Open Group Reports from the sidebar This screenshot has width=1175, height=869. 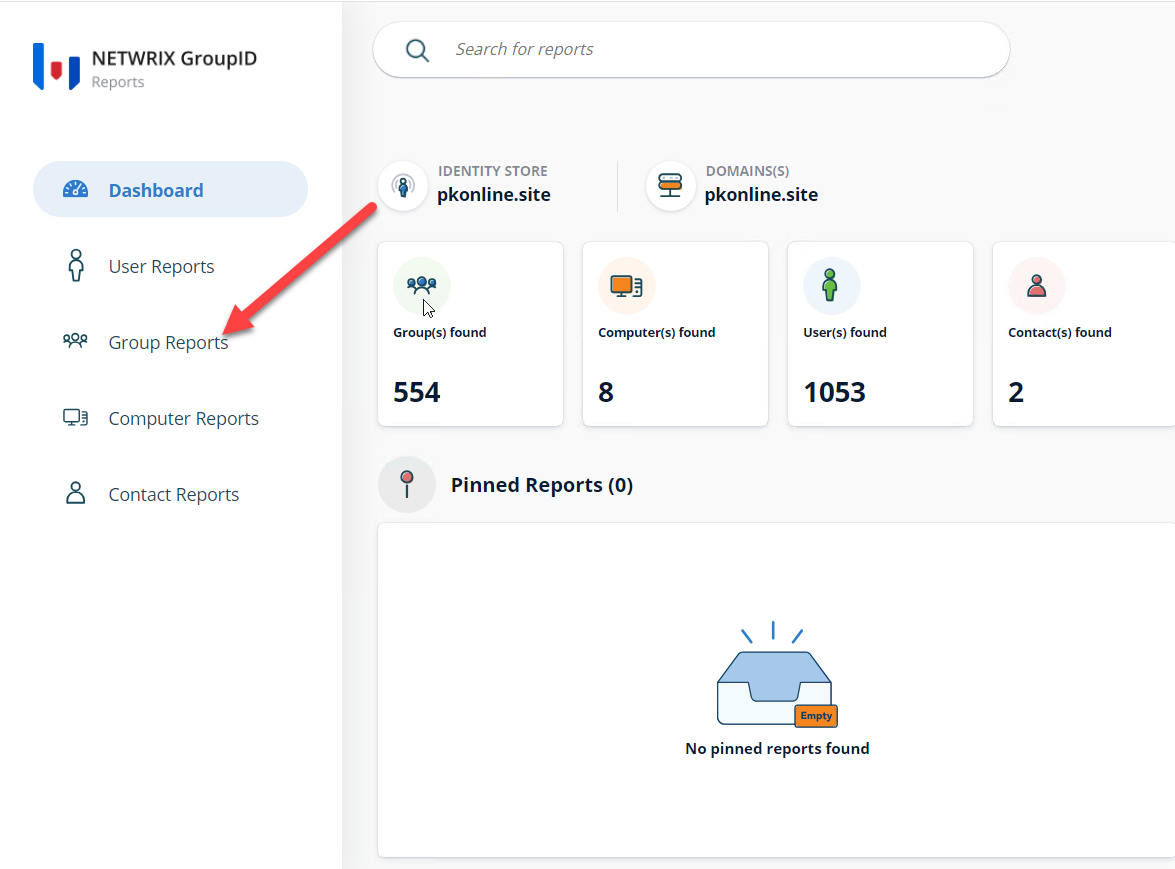coord(167,340)
